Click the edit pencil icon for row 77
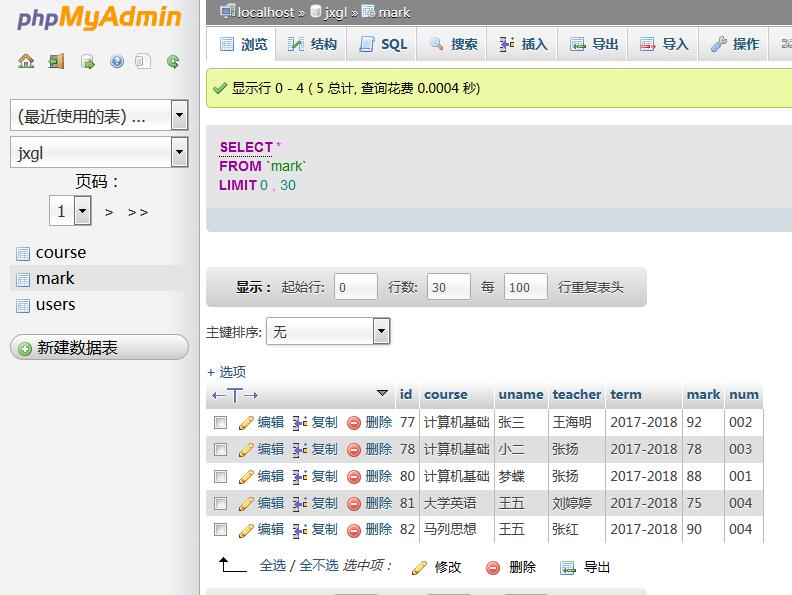Image resolution: width=792 pixels, height=595 pixels. click(x=246, y=423)
